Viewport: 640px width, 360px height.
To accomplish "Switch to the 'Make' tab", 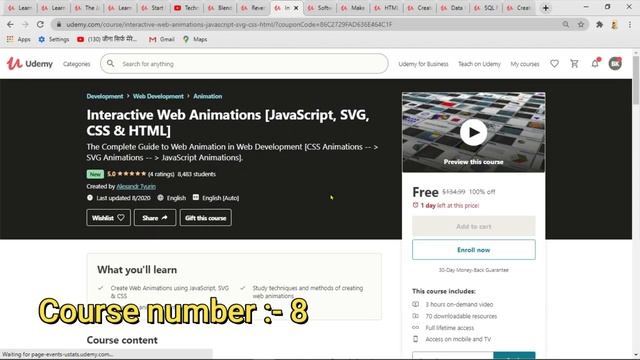I will pos(352,8).
